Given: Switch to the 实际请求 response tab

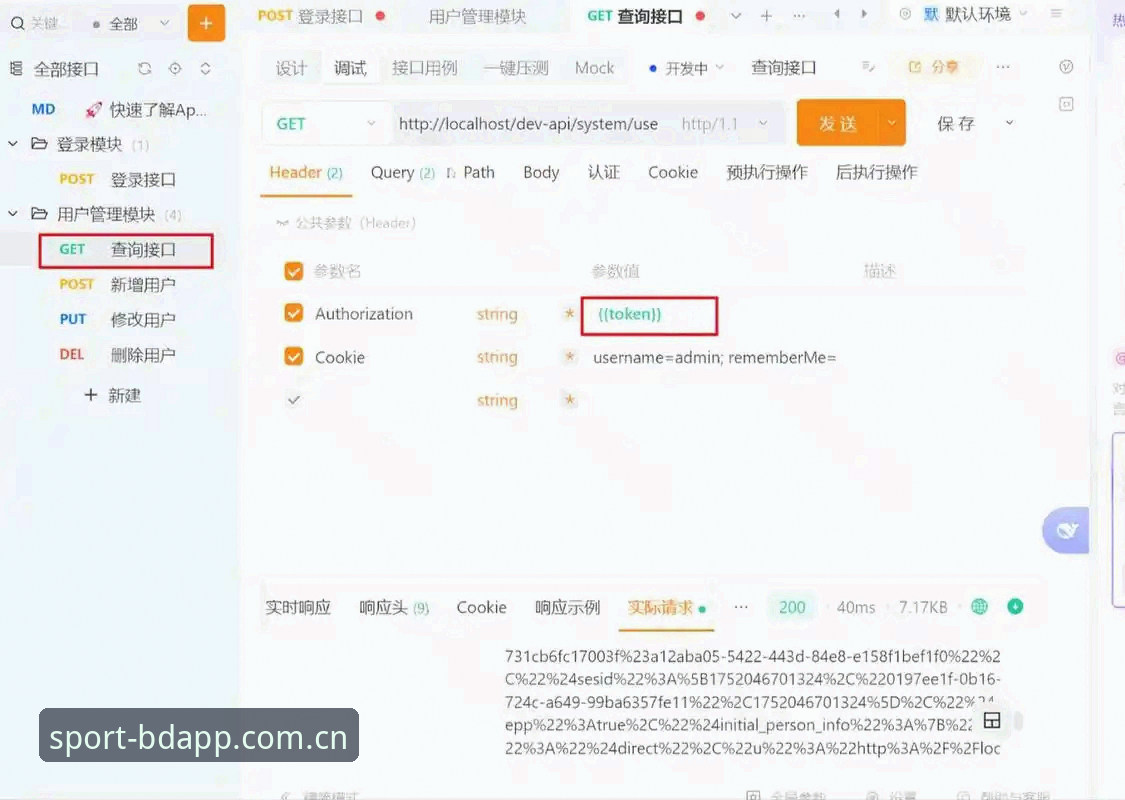Looking at the screenshot, I should [x=666, y=608].
